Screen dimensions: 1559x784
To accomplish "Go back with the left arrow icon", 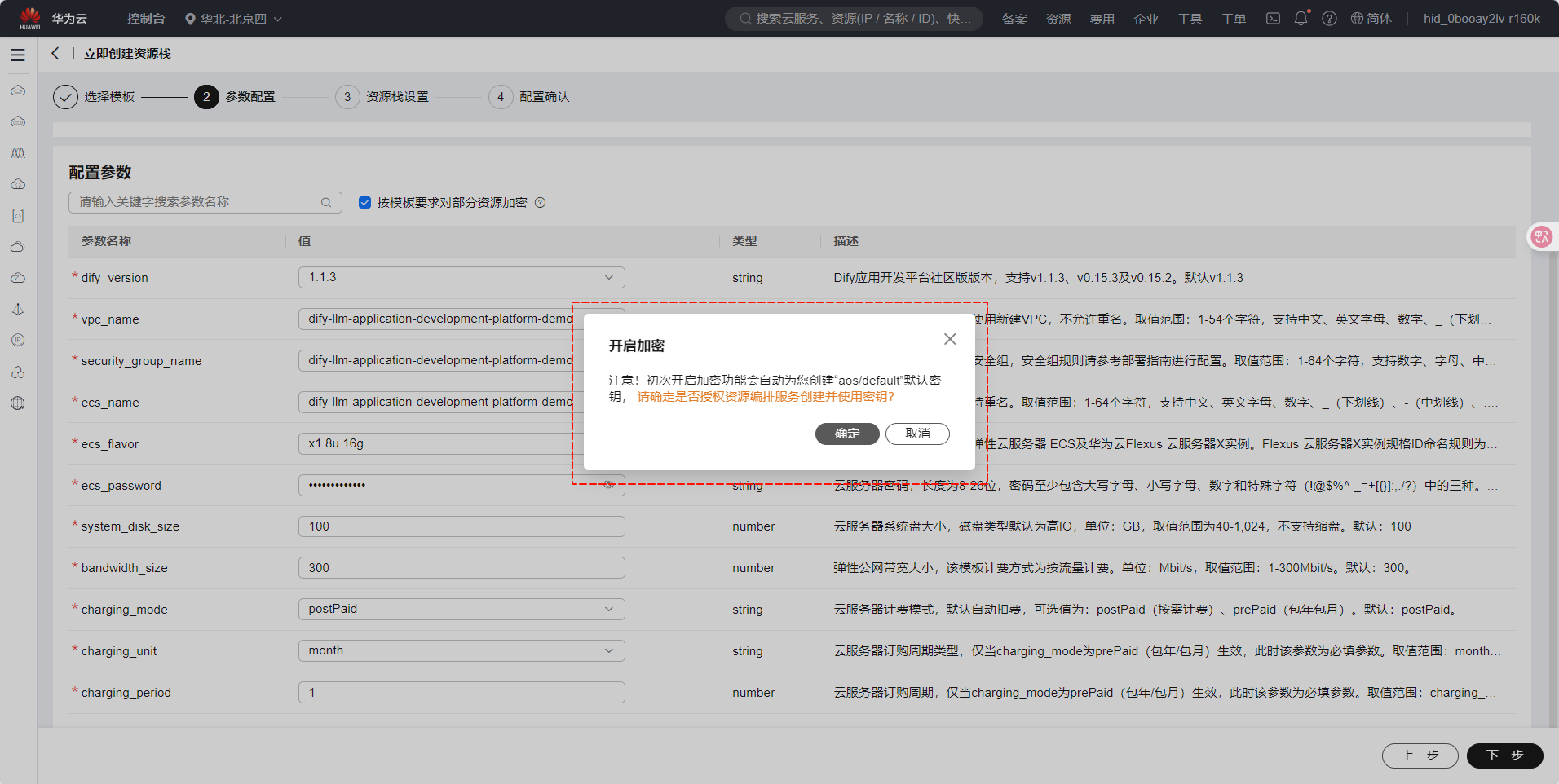I will 55,53.
